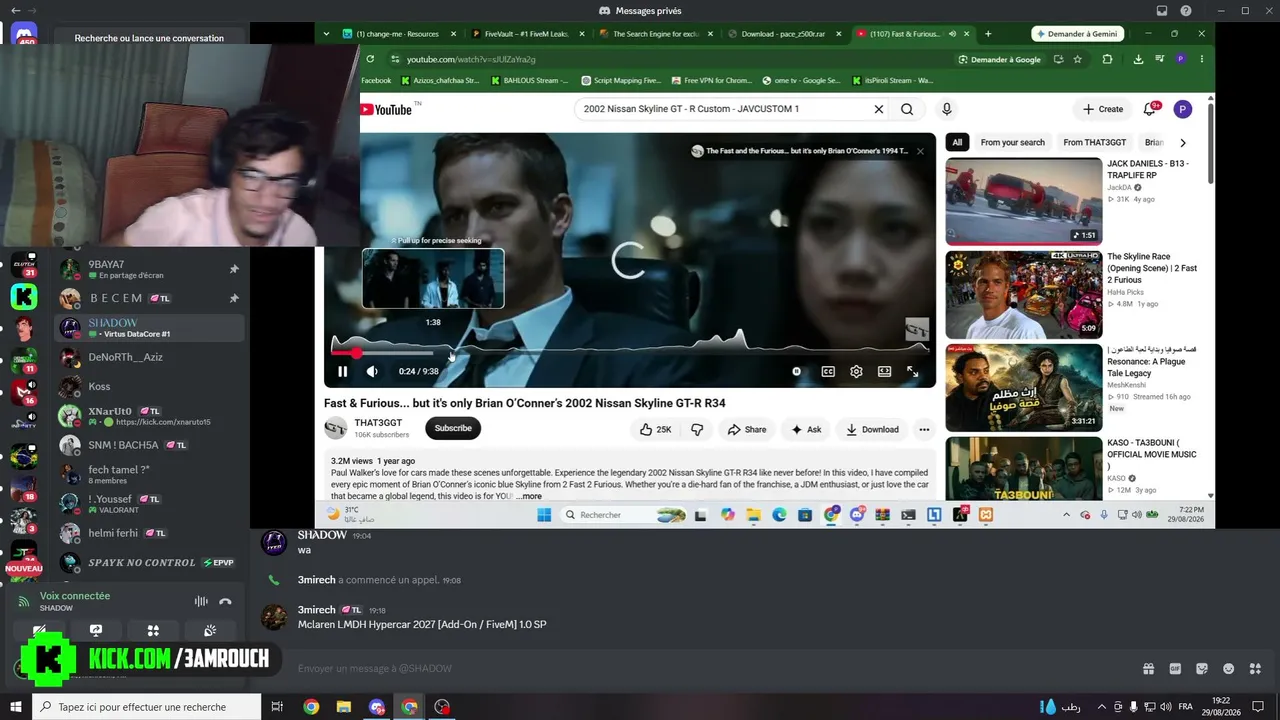Open YouTube notifications bell
The width and height of the screenshot is (1280, 720).
(1150, 109)
